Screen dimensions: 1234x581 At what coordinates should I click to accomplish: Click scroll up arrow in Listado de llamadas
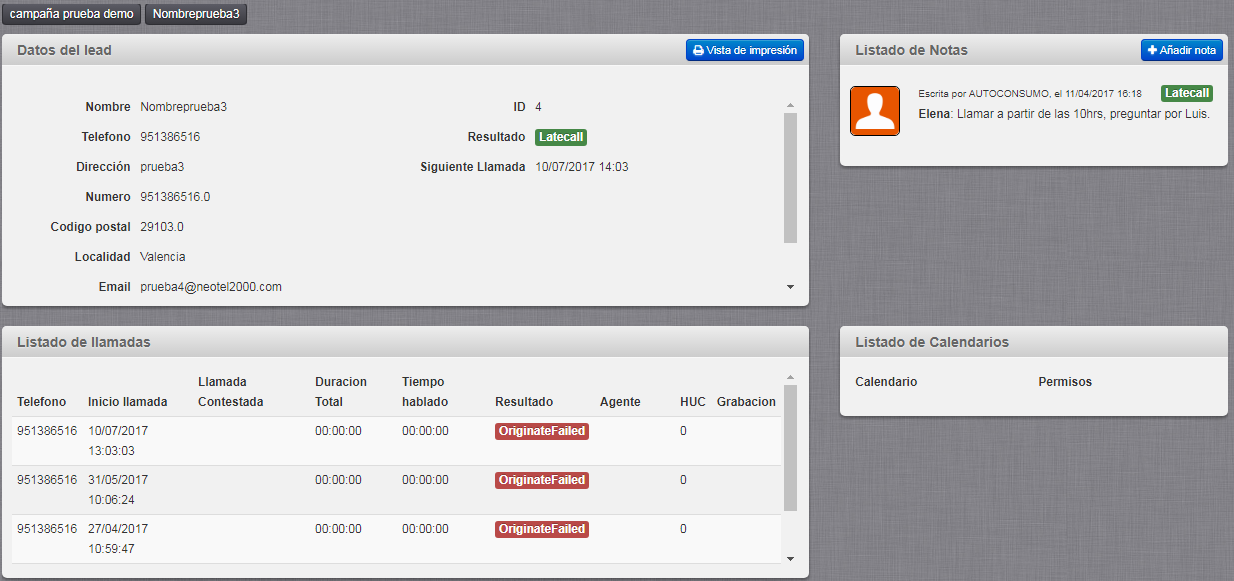pyautogui.click(x=790, y=377)
